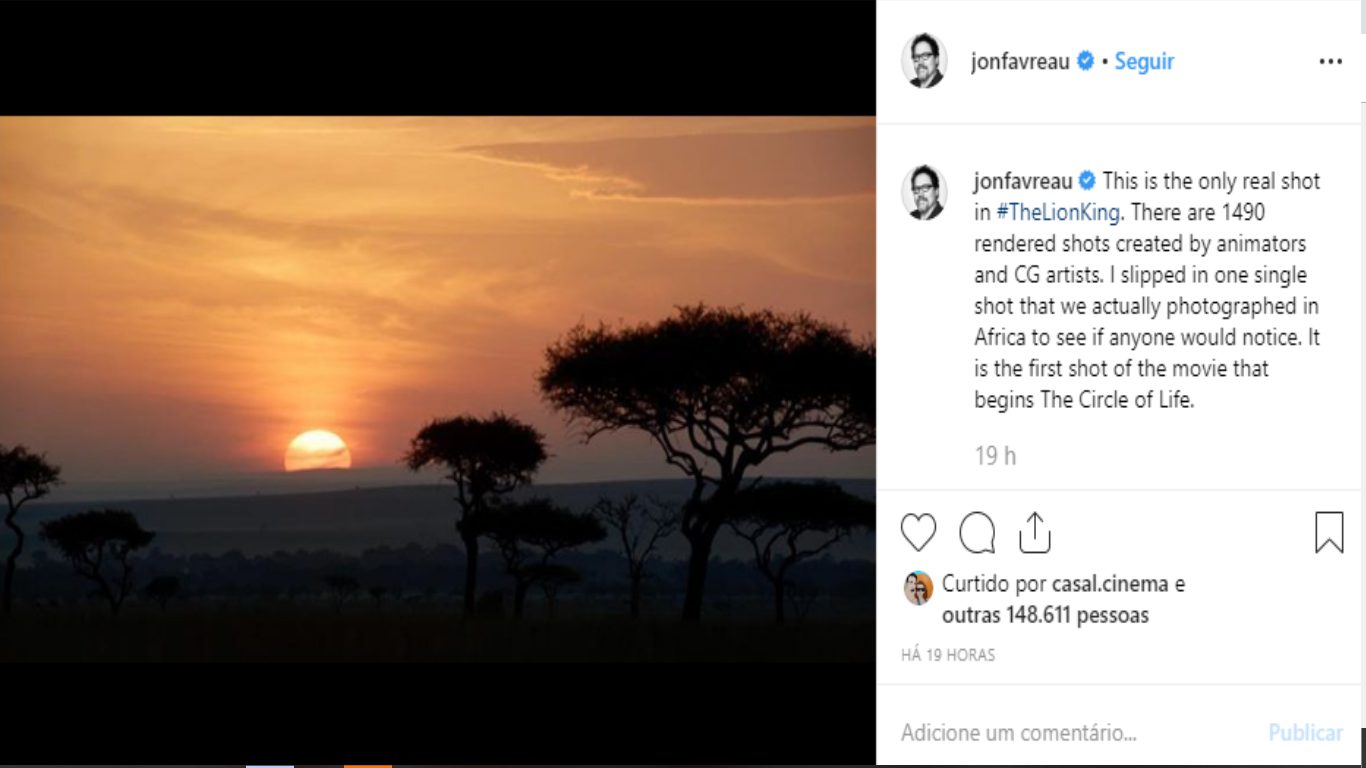The width and height of the screenshot is (1366, 768).
Task: Save the post with the bookmark icon
Action: [x=1329, y=532]
